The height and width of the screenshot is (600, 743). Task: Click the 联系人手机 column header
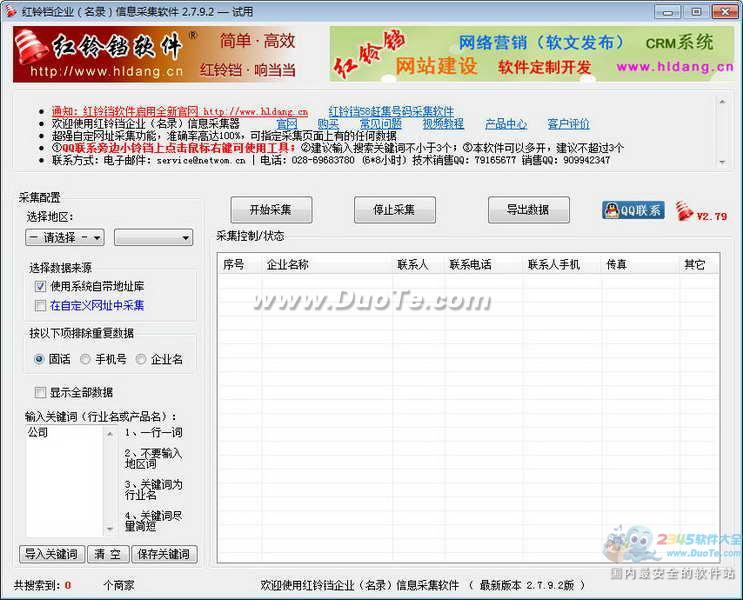coord(562,264)
